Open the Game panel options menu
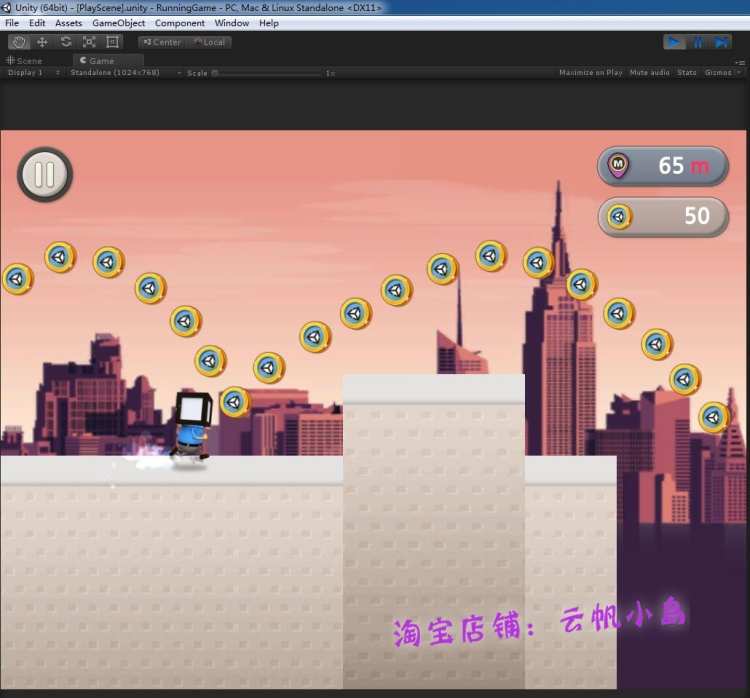This screenshot has width=750, height=698. [x=740, y=62]
